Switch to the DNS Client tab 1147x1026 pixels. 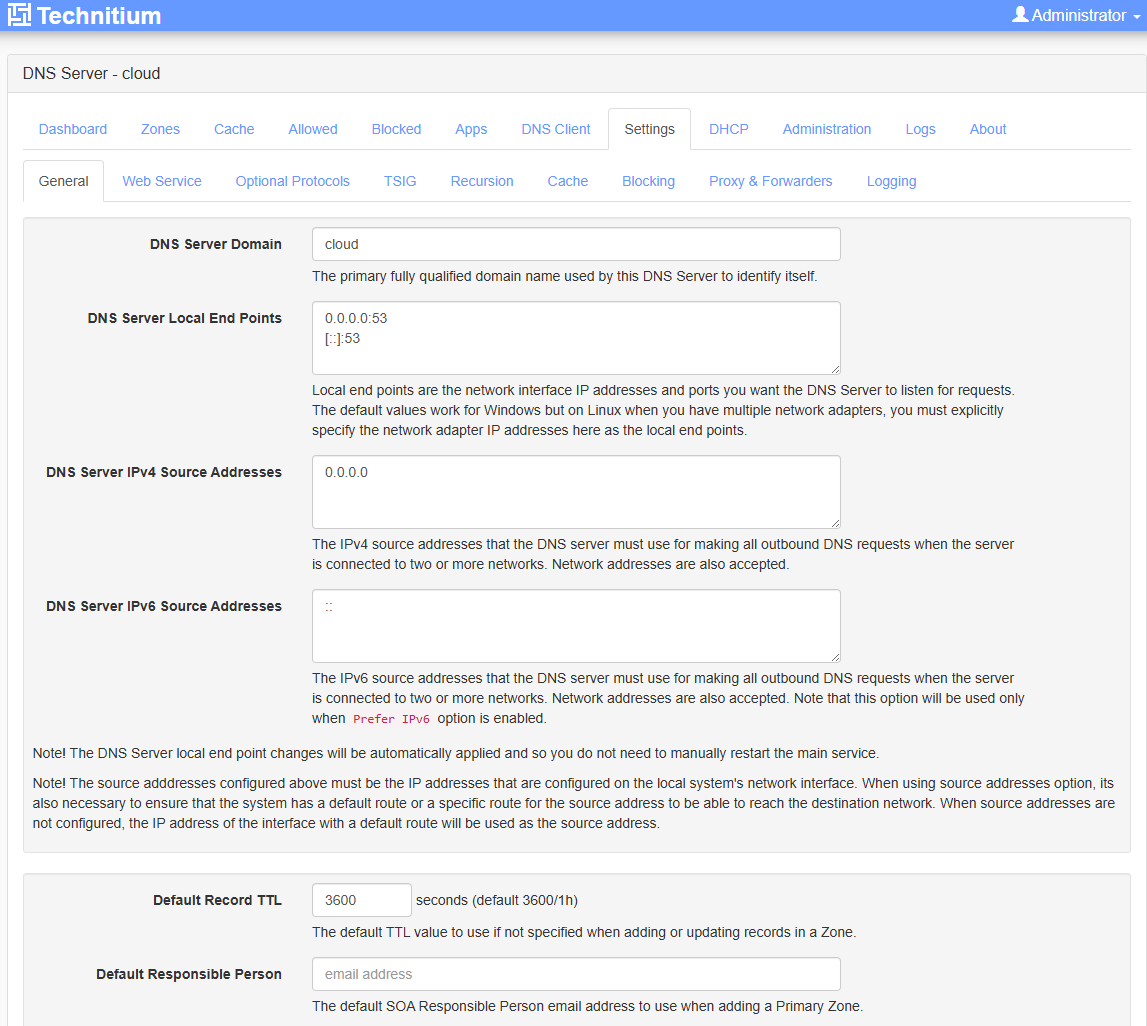(556, 129)
